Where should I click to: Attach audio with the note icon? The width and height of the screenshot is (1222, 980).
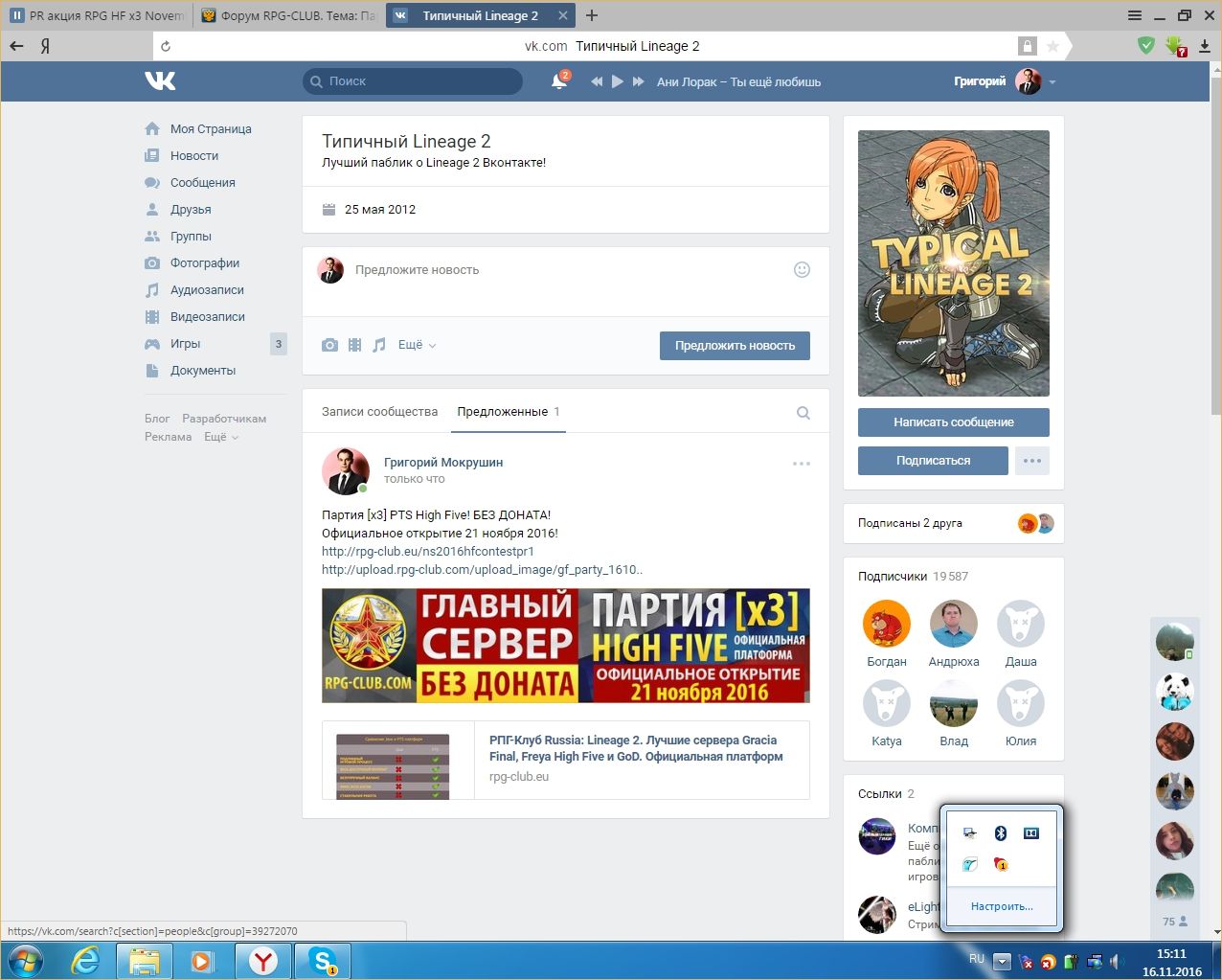coord(379,345)
